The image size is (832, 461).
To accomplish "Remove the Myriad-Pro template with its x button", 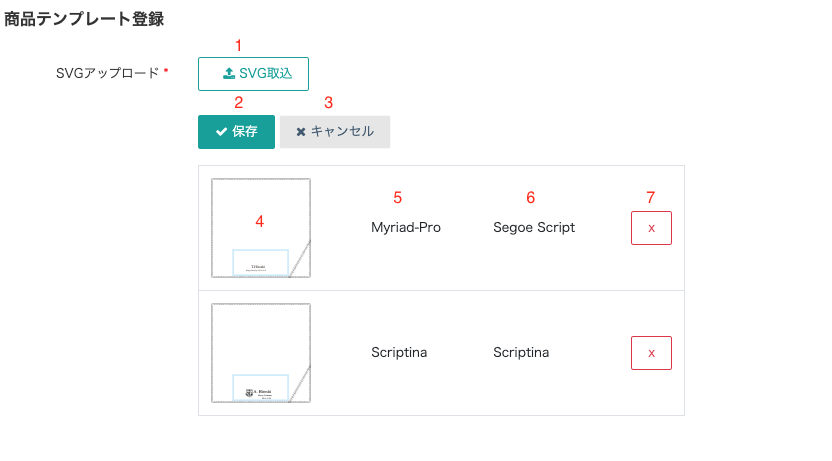I will [651, 228].
